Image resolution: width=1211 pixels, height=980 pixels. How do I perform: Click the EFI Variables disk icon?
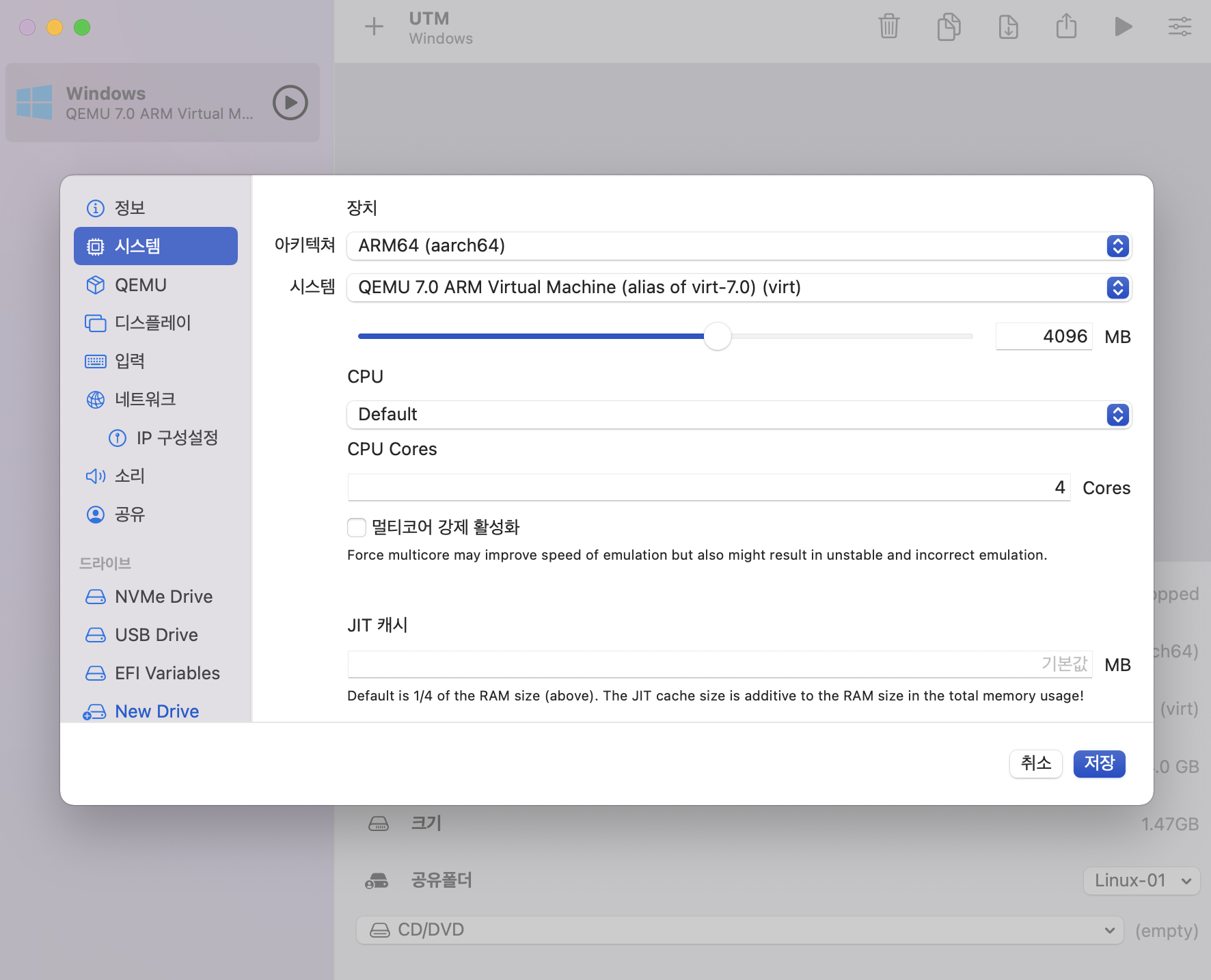coord(96,673)
